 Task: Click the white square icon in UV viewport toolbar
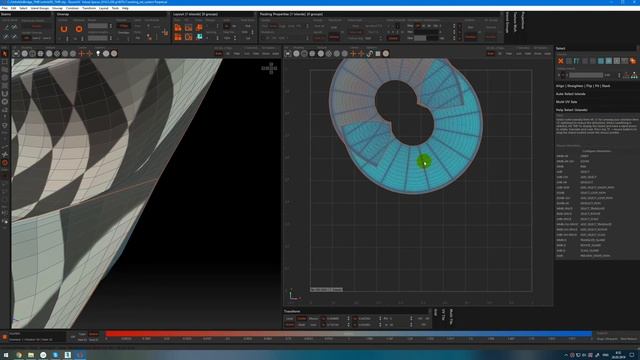coord(378,53)
